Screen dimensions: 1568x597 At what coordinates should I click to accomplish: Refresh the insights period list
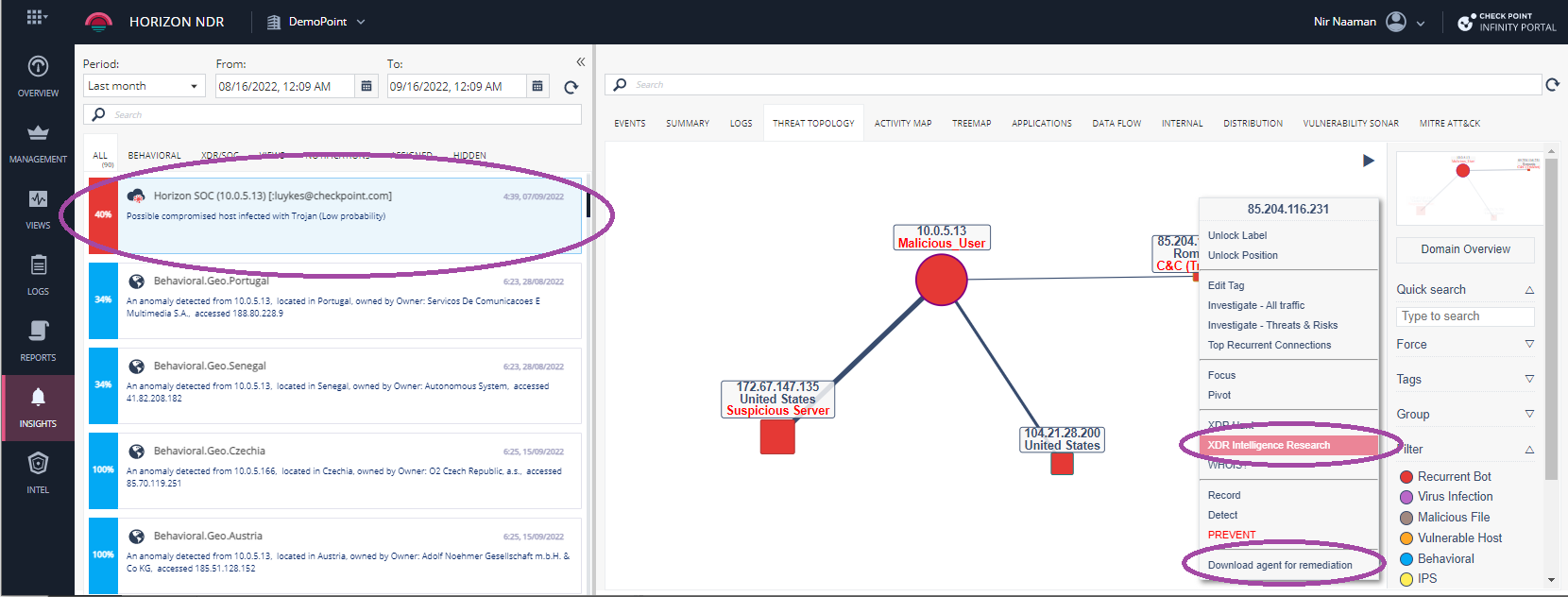(x=571, y=87)
